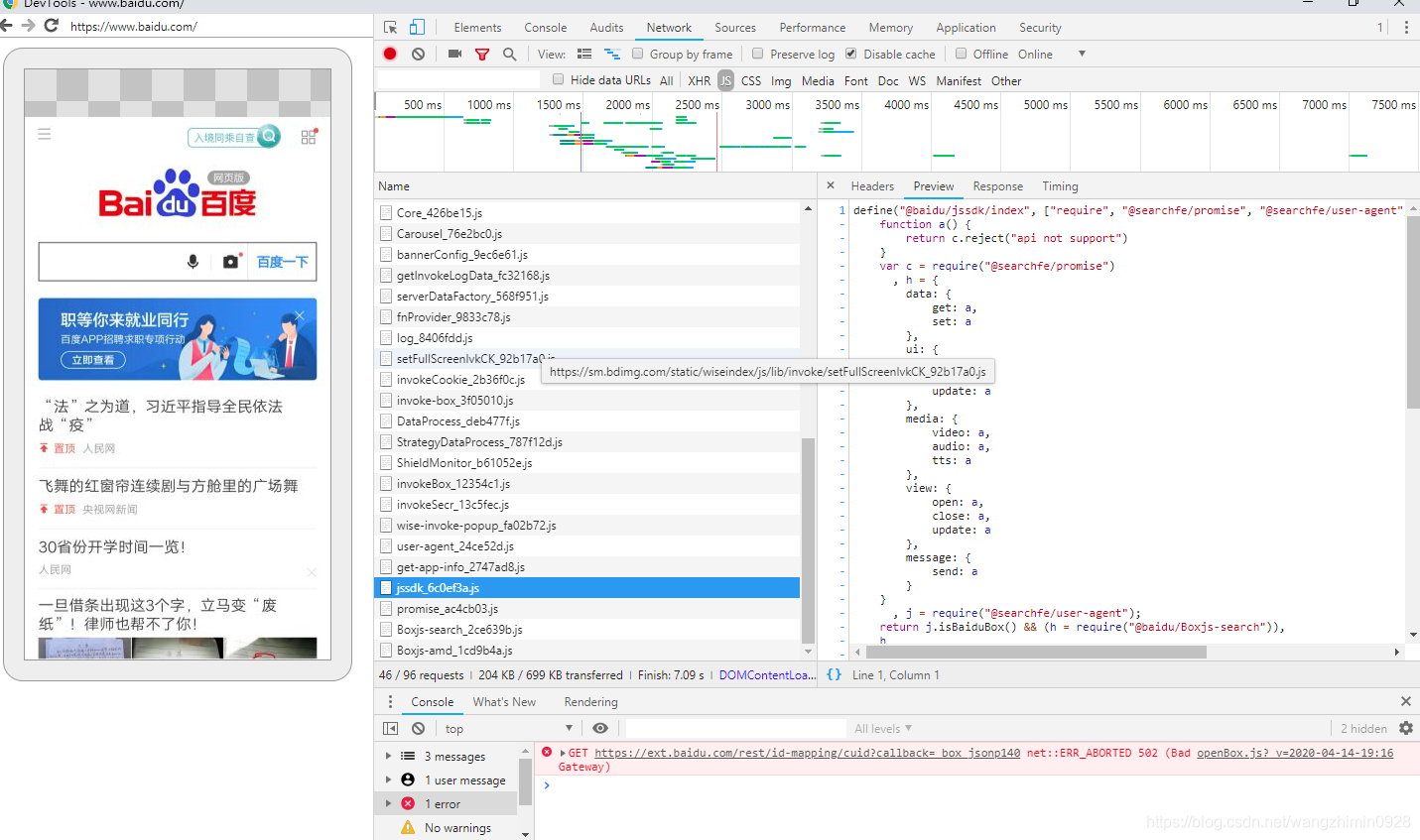Image resolution: width=1420 pixels, height=840 pixels.
Task: Tap the 百度一下 search button
Action: click(x=283, y=262)
